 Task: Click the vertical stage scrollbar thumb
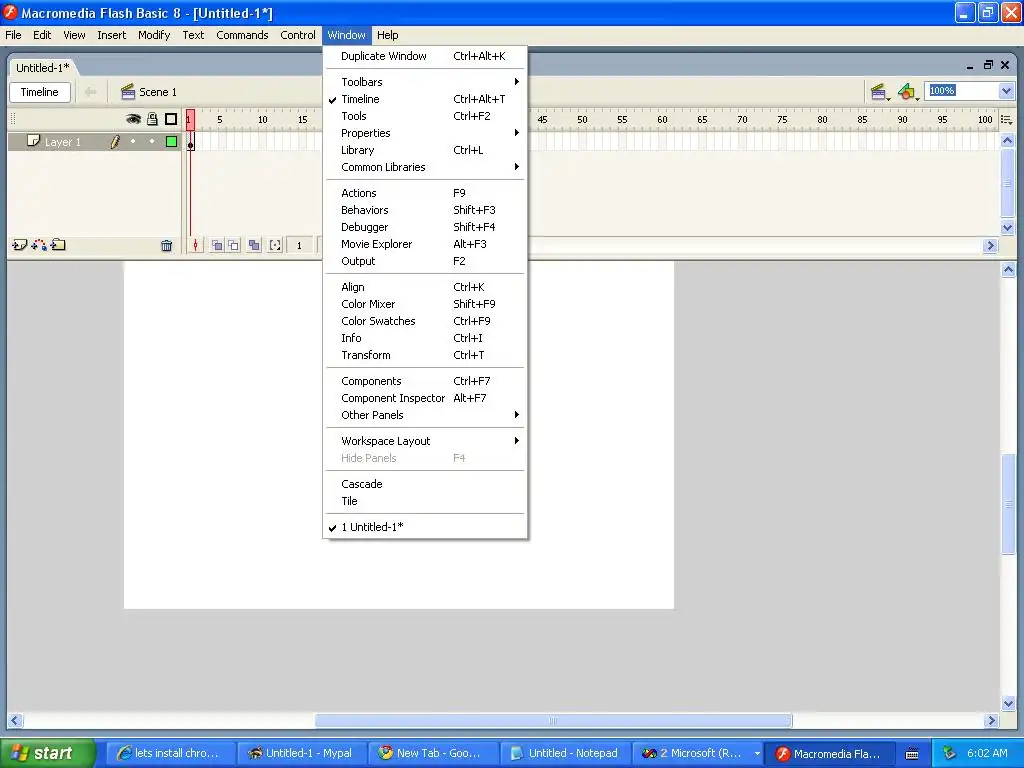1008,504
